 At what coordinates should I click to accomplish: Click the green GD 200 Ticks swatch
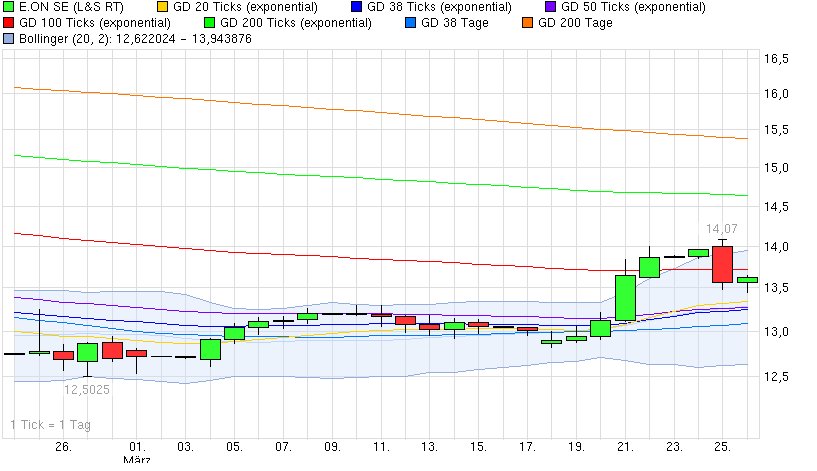pyautogui.click(x=209, y=23)
